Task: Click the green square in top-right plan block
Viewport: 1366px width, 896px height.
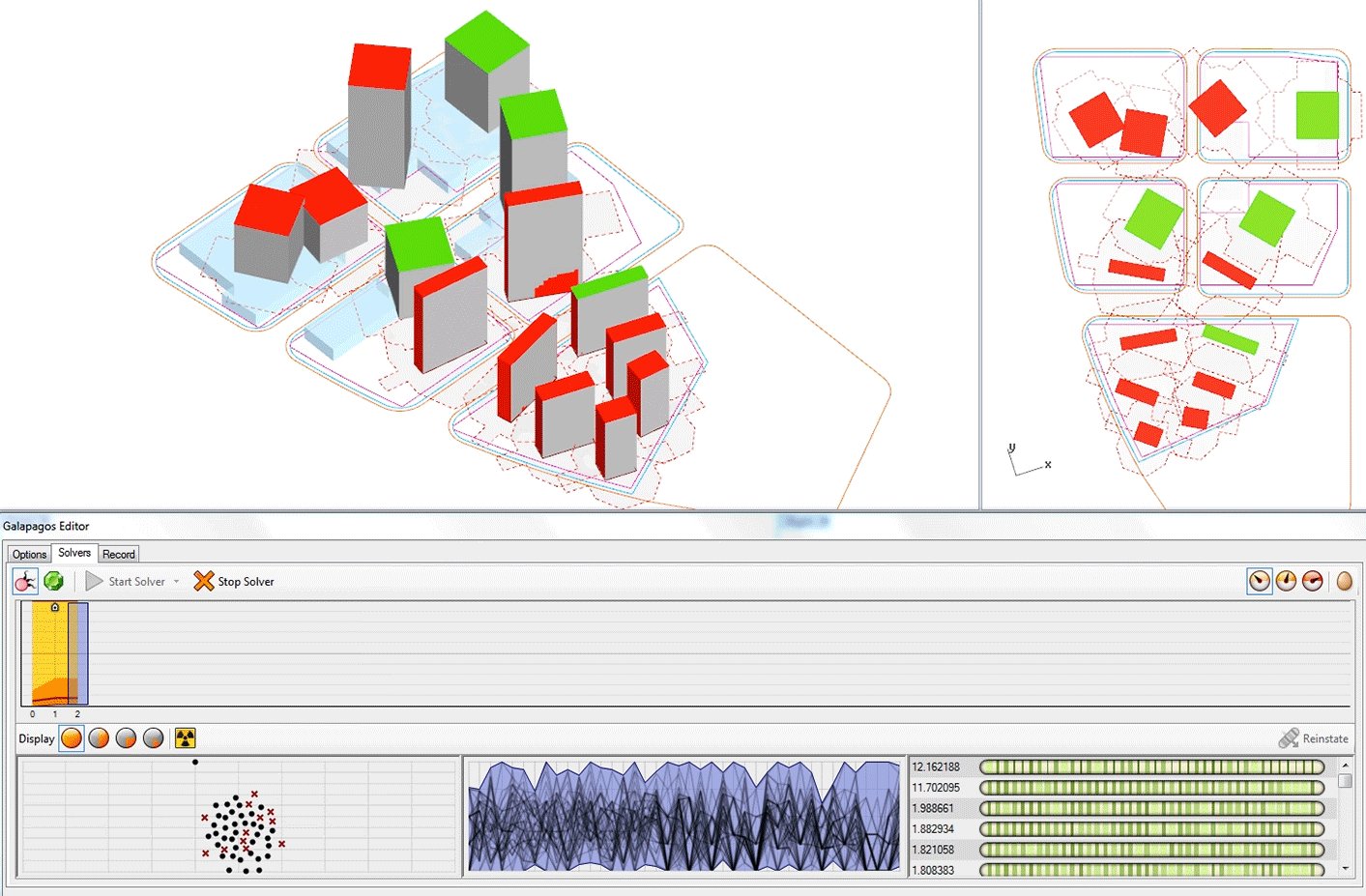Action: click(1317, 115)
